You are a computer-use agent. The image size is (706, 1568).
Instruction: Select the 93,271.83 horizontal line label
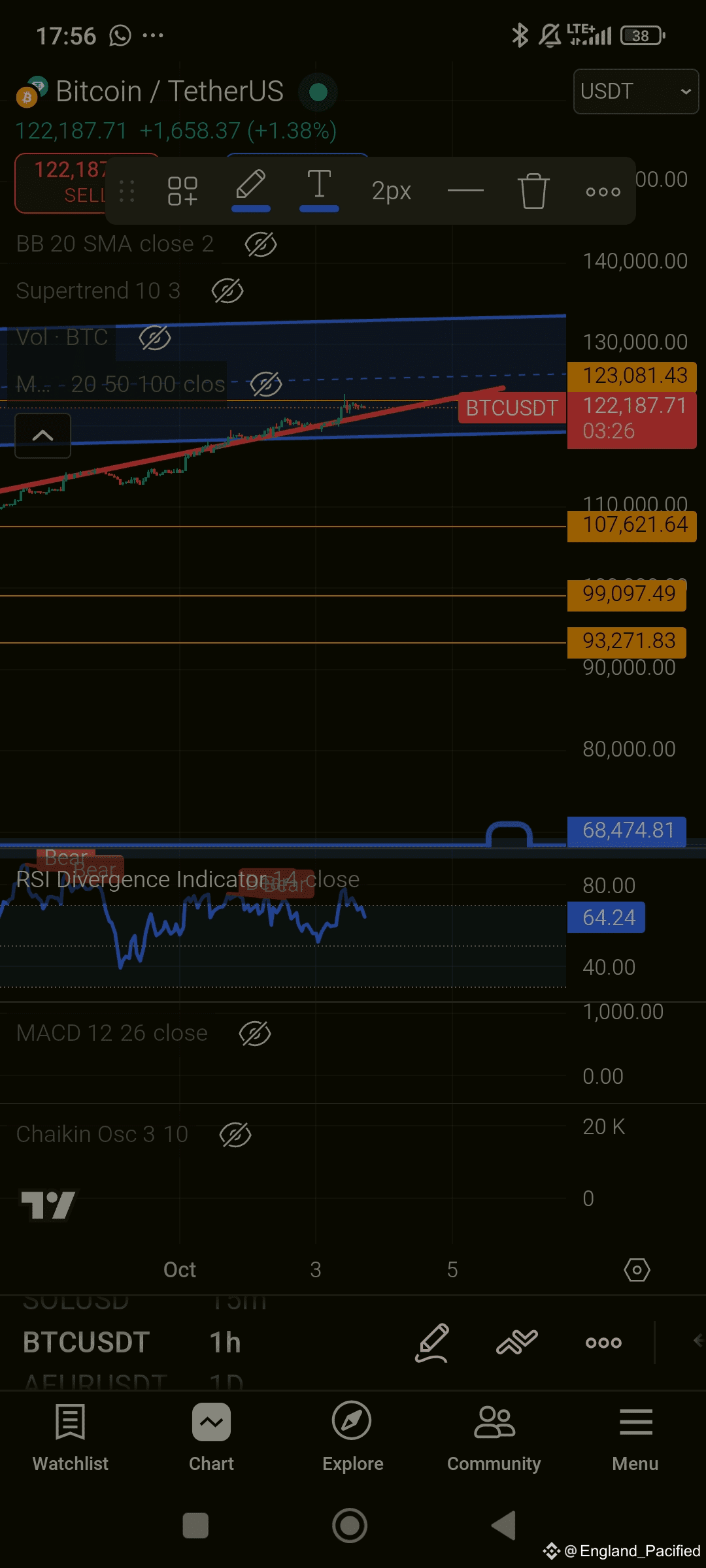[626, 642]
